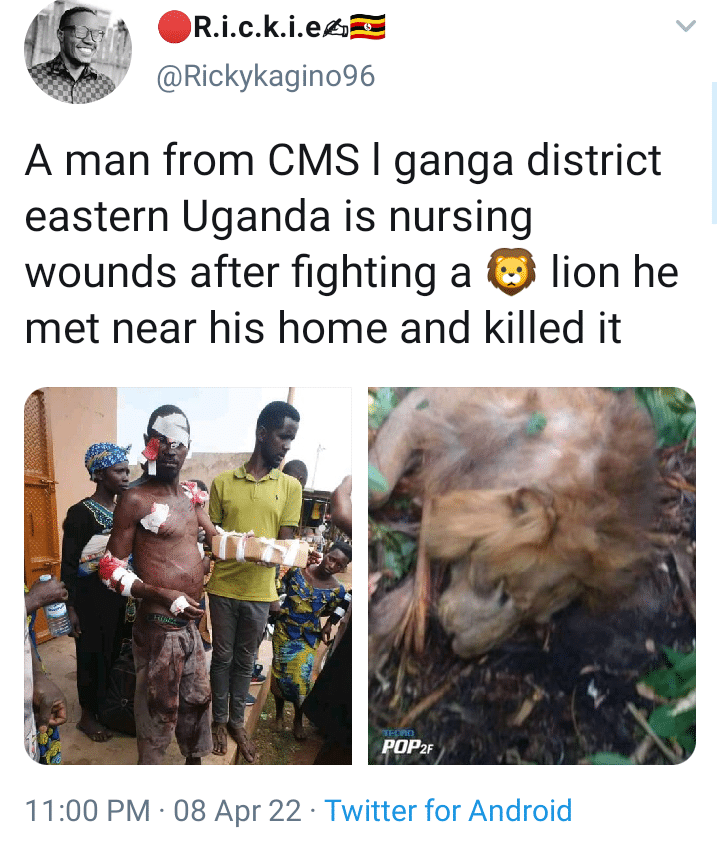Click the words 'eastern Uganda' in tweet
The image size is (717, 854).
tap(178, 216)
